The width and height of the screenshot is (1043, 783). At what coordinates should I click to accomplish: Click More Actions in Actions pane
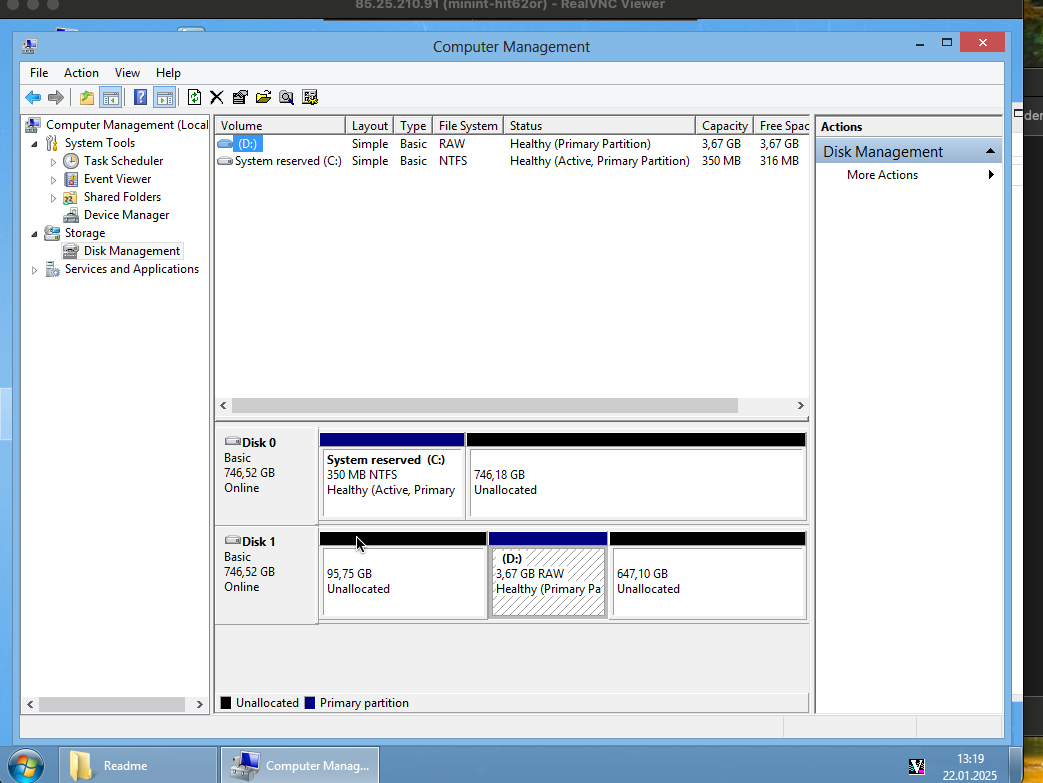(882, 175)
